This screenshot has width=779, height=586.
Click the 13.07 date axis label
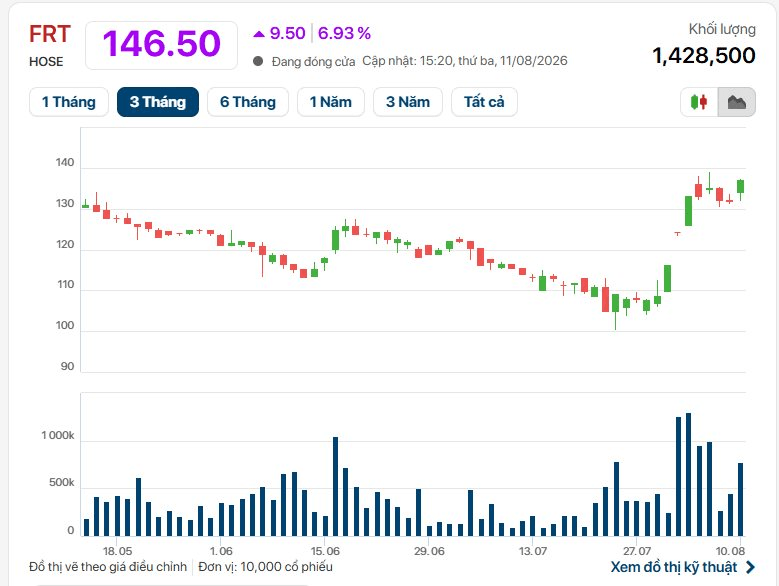533,551
